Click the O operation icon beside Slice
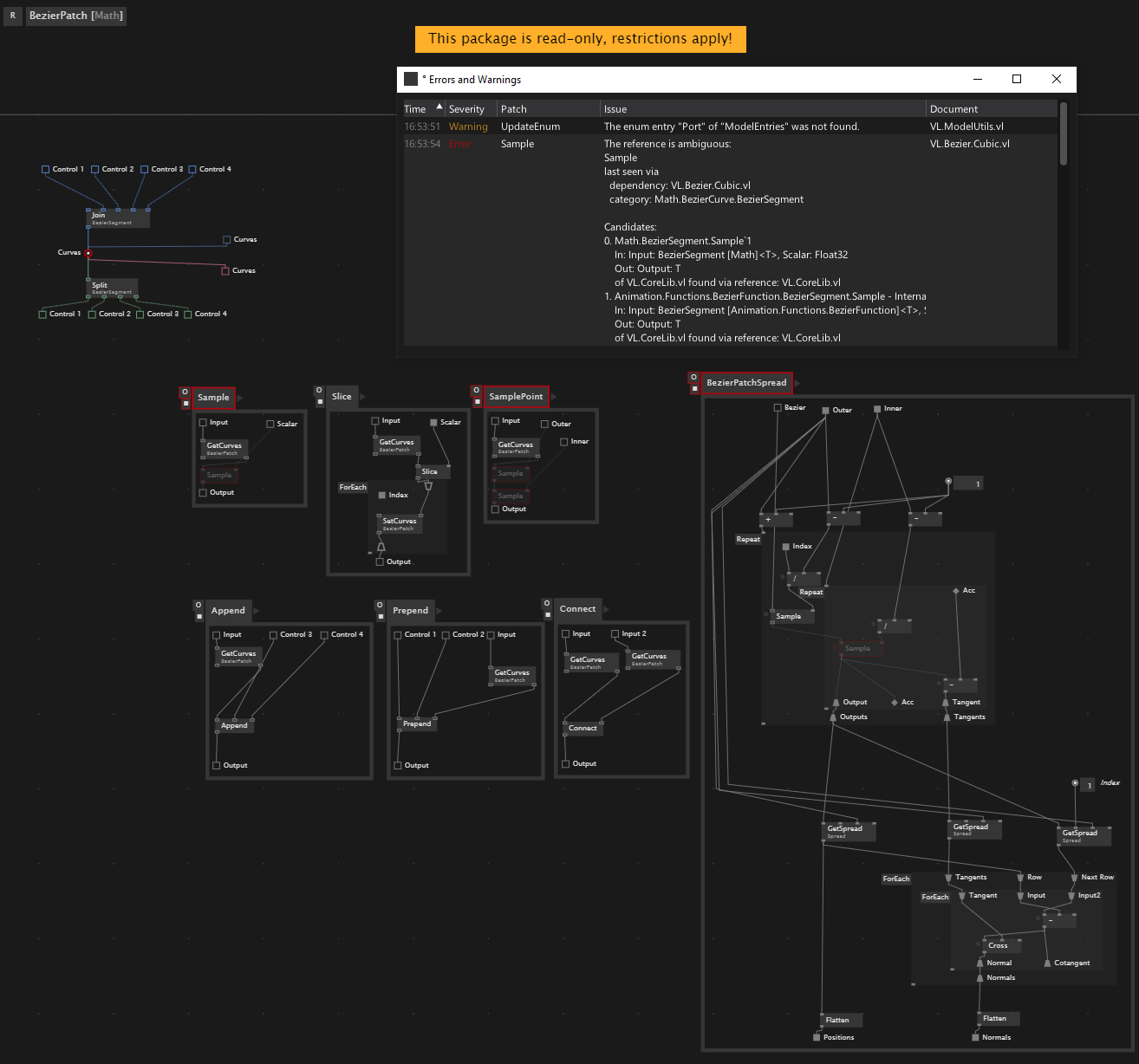The image size is (1139, 1064). coord(319,391)
